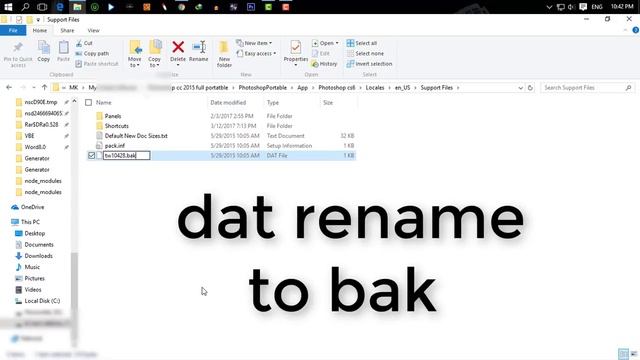The image size is (640, 360).
Task: Click the tw10428.bak rename text field
Action: coord(127,156)
